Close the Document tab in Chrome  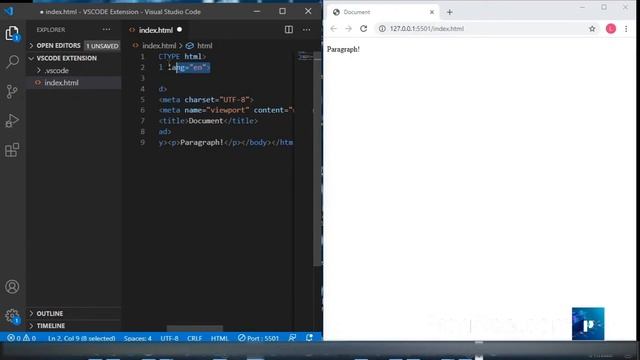point(432,12)
